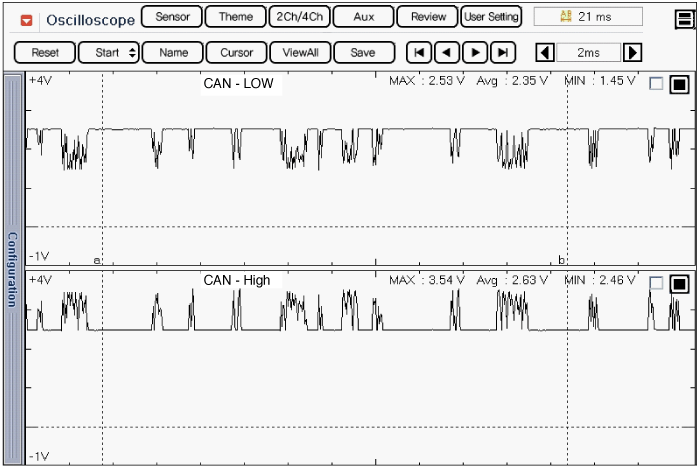The height and width of the screenshot is (468, 700).
Task: Open the red dropdown beside Oscilloscope title
Action: pyautogui.click(x=26, y=20)
